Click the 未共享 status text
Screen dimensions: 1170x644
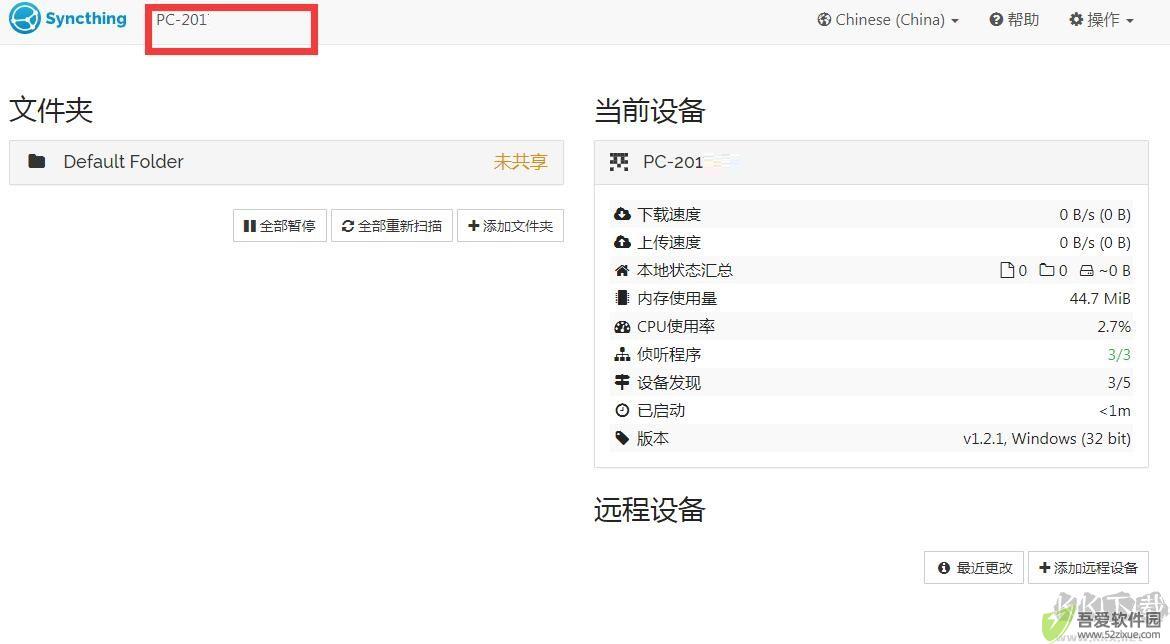(x=520, y=162)
